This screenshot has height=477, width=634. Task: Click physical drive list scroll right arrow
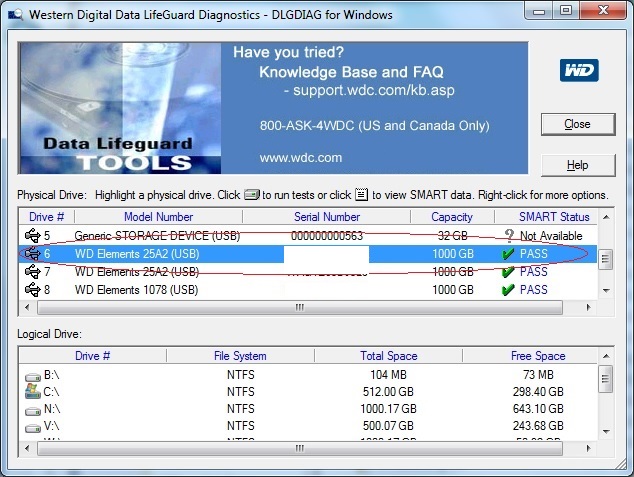coord(589,308)
